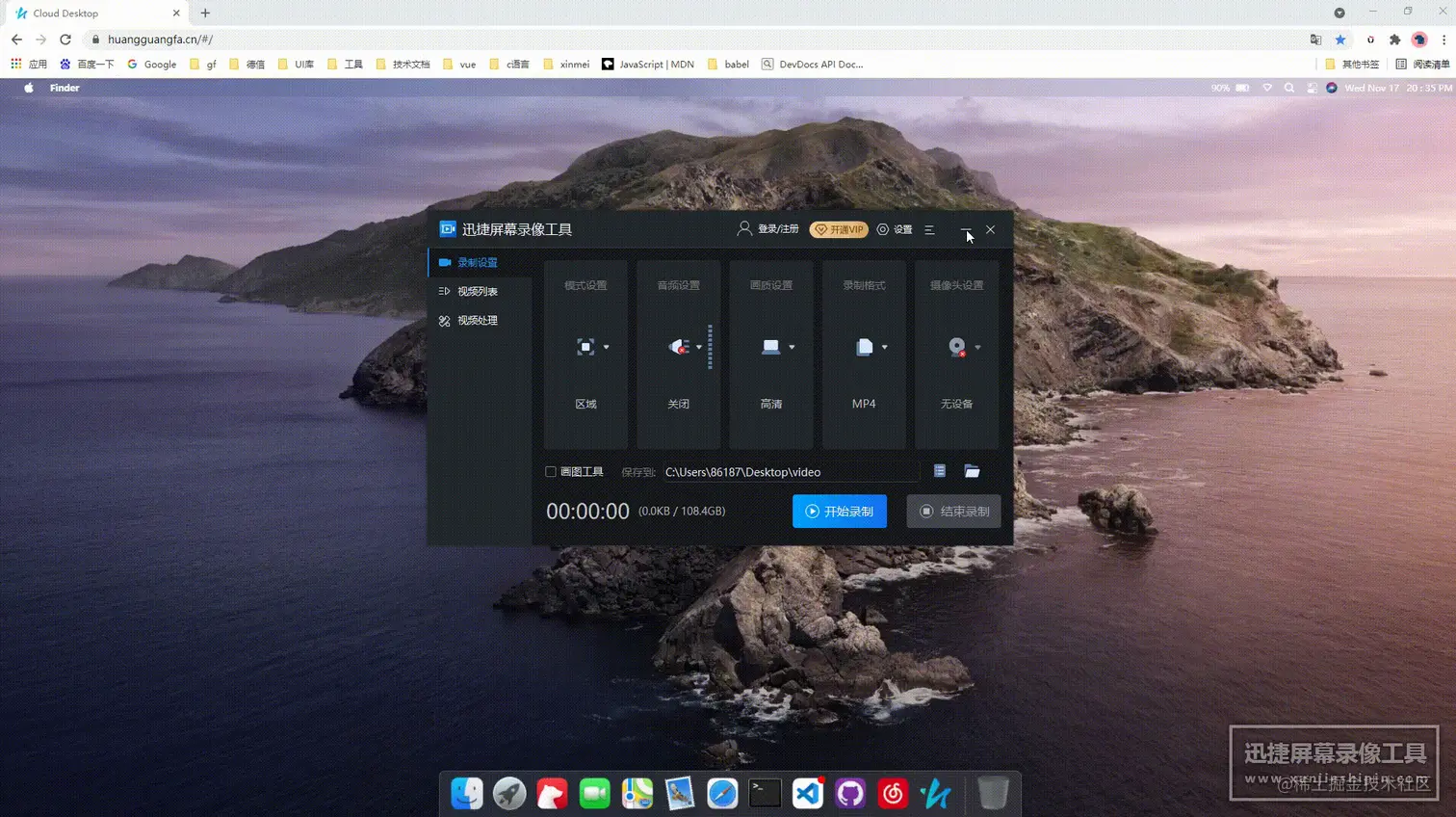Expand the 摄像头设置 dropdown arrow
This screenshot has height=817, width=1456.
[977, 347]
